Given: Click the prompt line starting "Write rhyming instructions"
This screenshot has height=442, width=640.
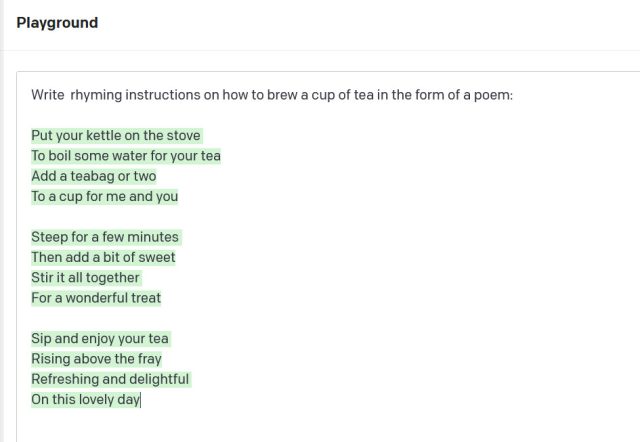Looking at the screenshot, I should pyautogui.click(x=271, y=95).
